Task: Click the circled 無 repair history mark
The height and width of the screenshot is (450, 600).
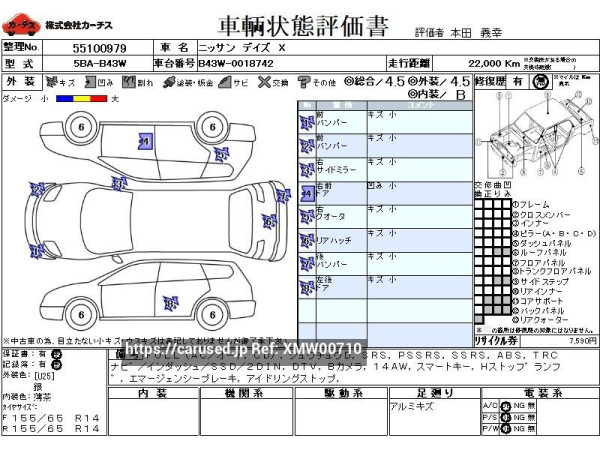Action: pos(540,82)
